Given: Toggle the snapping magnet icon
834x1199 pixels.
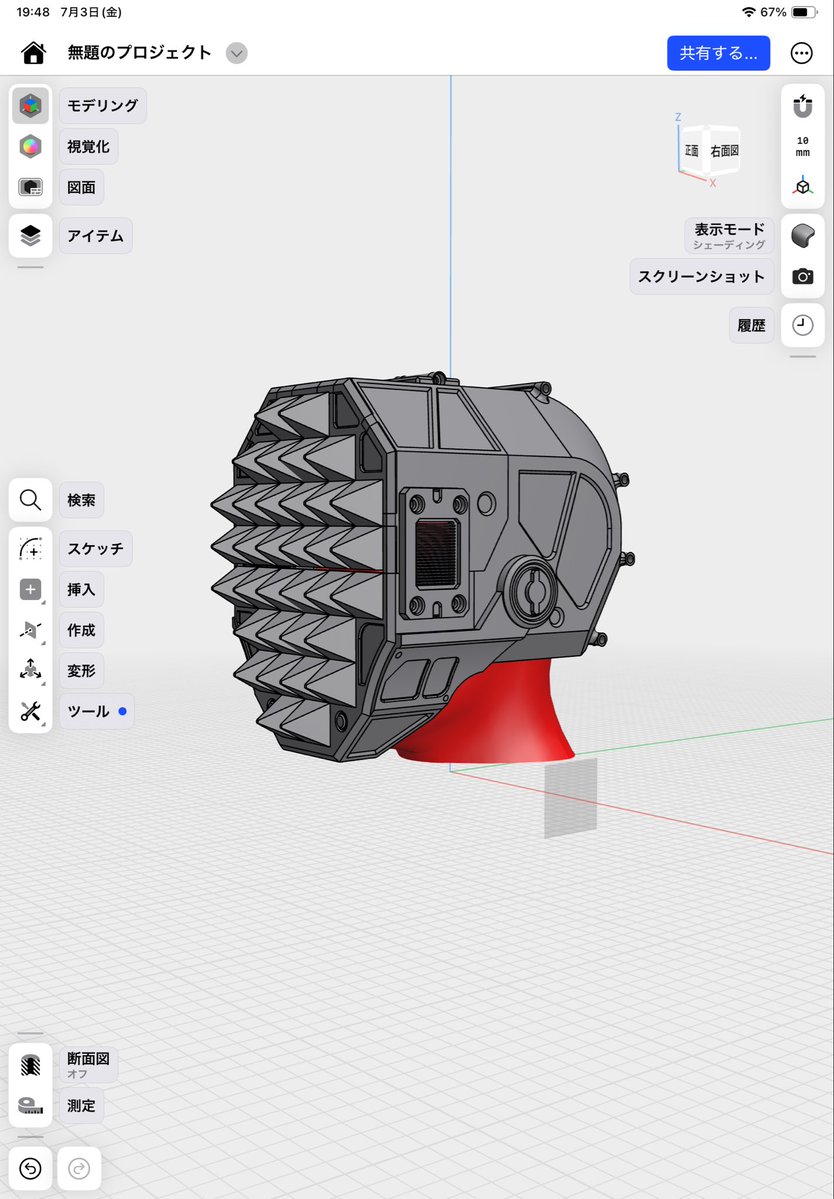Looking at the screenshot, I should coord(803,106).
